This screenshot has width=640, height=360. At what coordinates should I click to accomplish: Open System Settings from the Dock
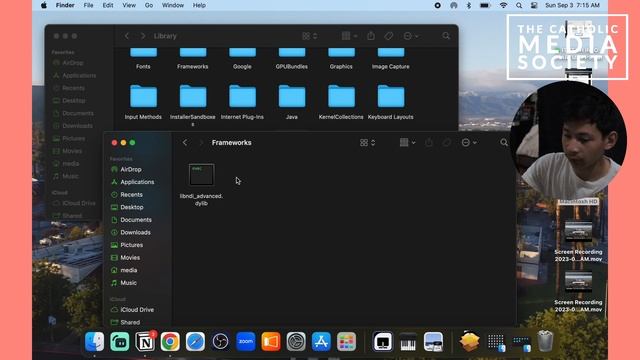coord(296,341)
